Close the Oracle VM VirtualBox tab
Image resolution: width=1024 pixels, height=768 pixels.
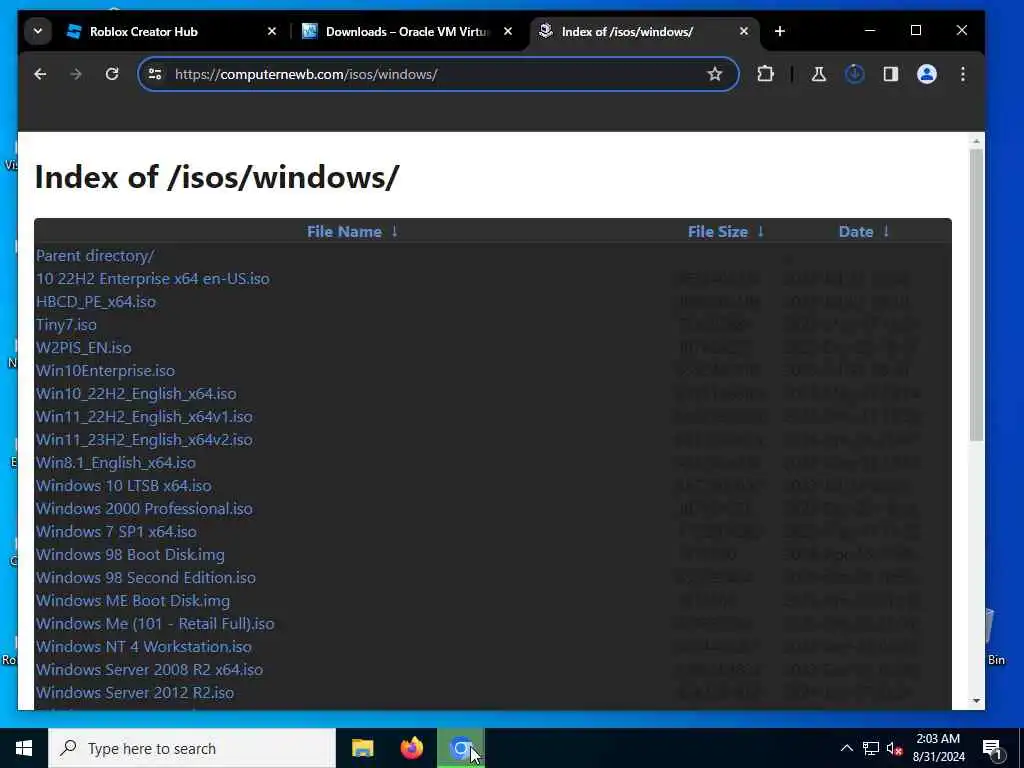point(507,31)
